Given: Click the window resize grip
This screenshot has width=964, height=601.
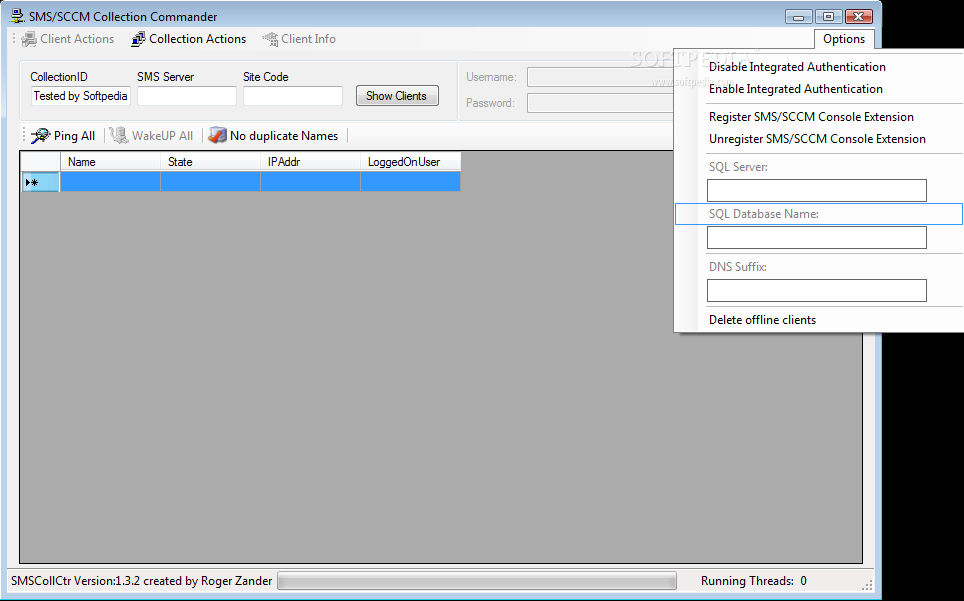Looking at the screenshot, I should tap(867, 584).
